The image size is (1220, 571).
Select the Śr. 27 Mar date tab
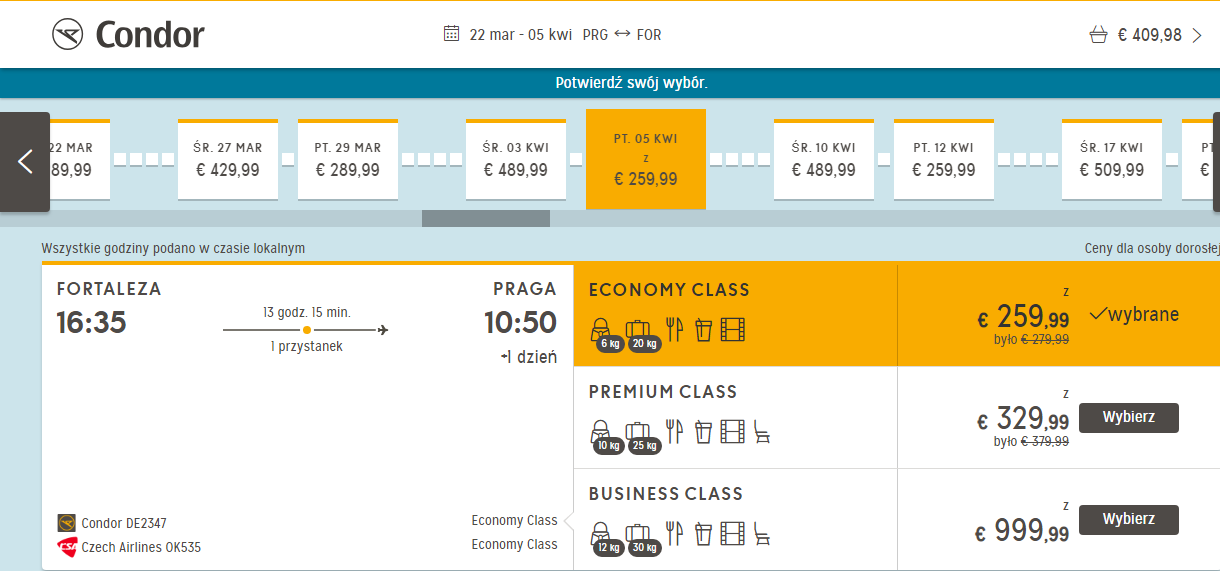(x=228, y=160)
